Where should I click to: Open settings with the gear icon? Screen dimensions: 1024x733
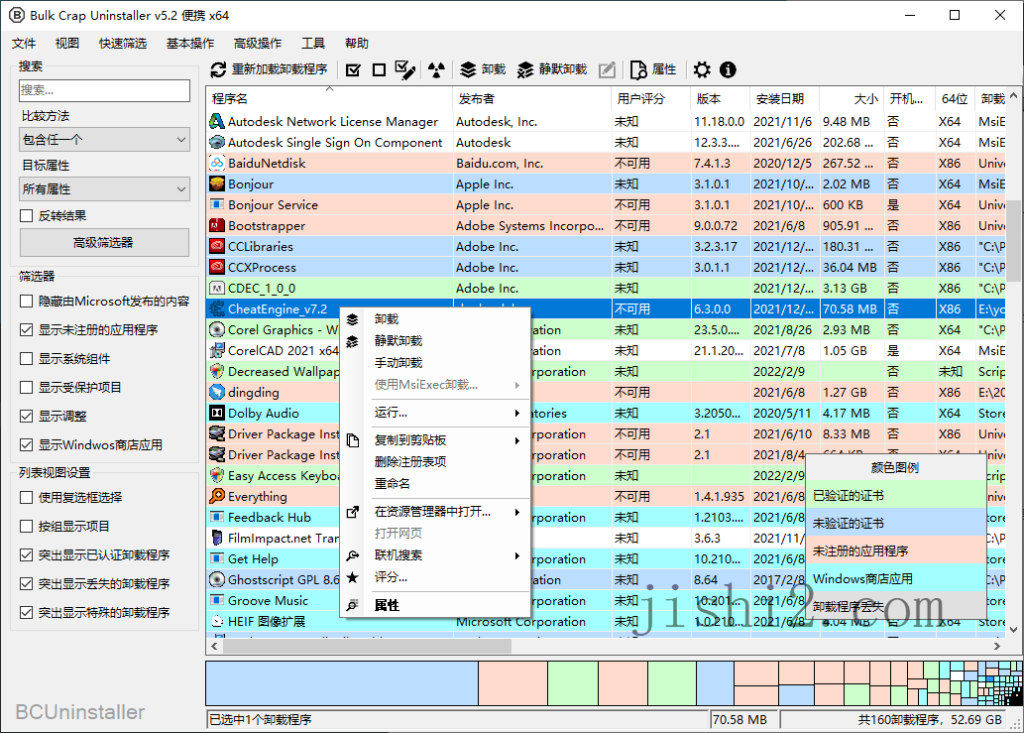click(702, 69)
